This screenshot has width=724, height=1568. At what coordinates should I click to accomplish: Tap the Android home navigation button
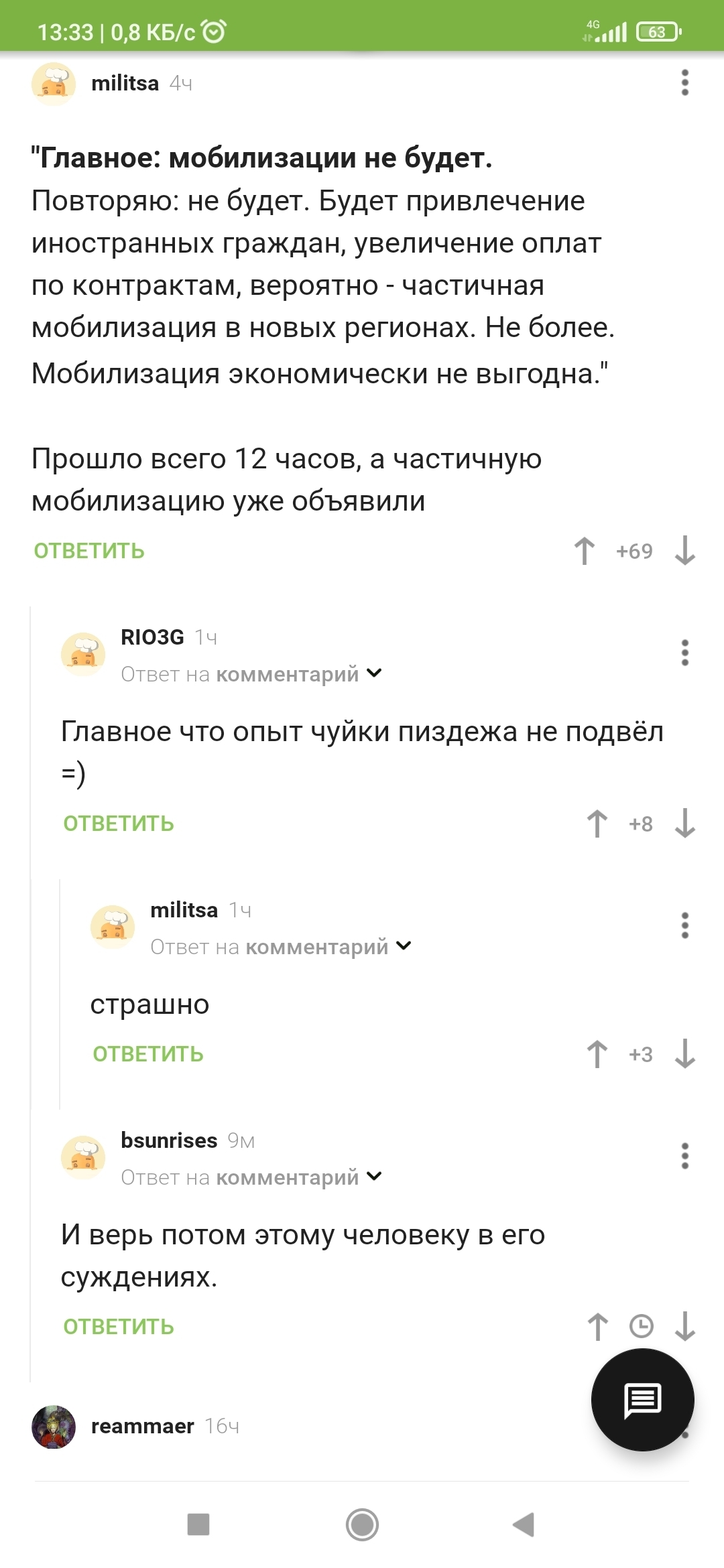coord(362,1524)
